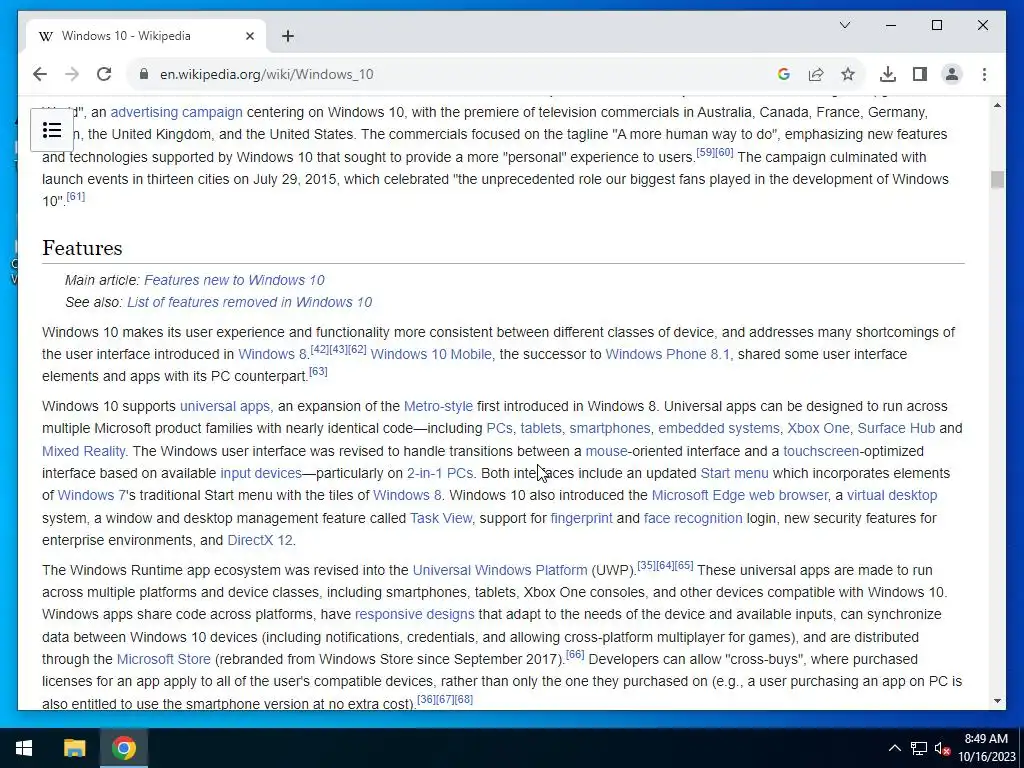Open citation reference [61]
1024x768 pixels.
pyautogui.click(x=76, y=197)
